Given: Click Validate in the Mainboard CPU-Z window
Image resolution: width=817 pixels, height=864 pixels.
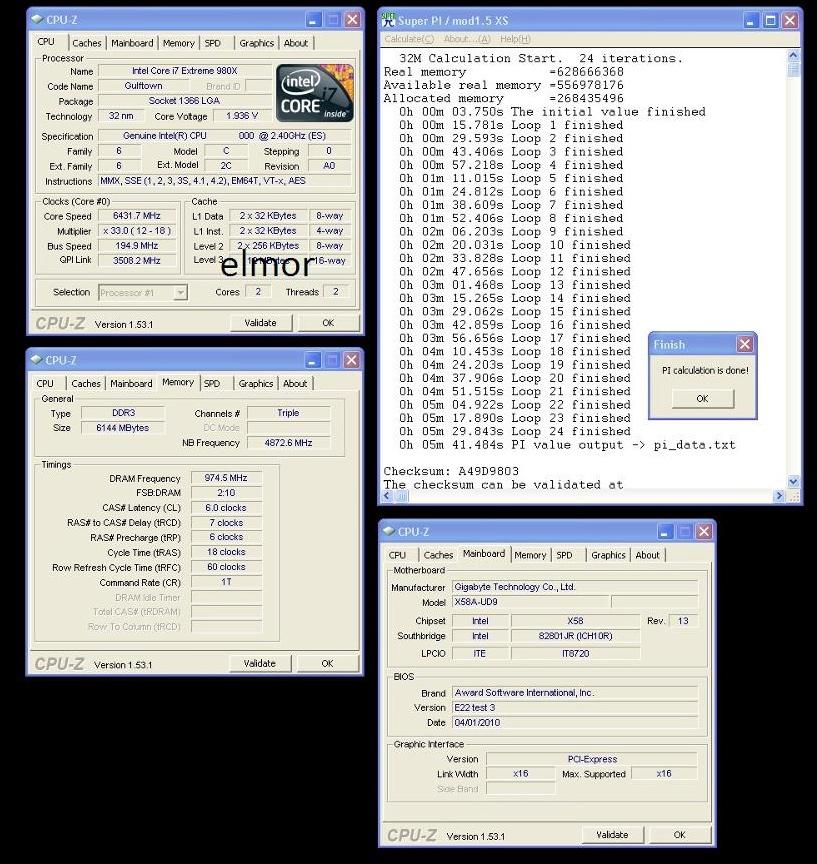Looking at the screenshot, I should click(612, 835).
